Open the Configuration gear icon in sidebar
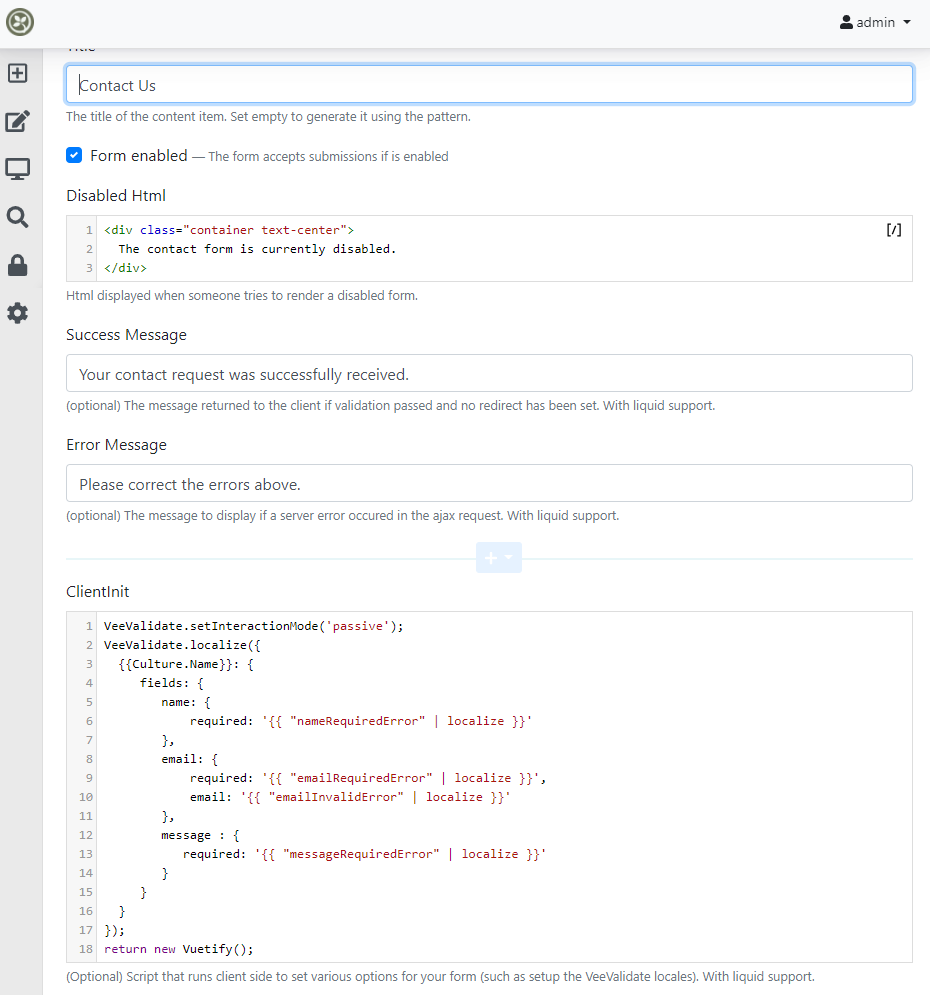This screenshot has height=995, width=930. 18,313
